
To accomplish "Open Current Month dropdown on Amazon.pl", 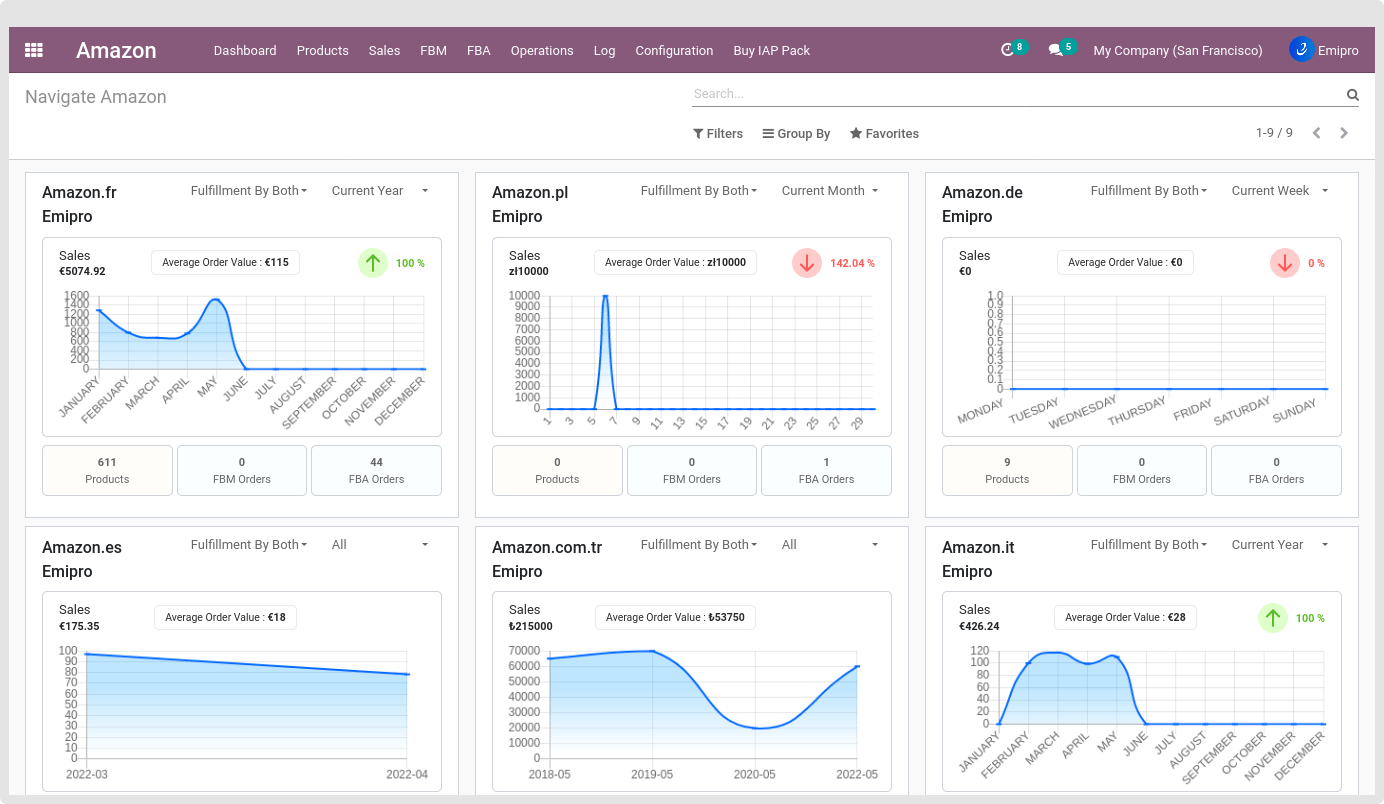I will [x=829, y=191].
